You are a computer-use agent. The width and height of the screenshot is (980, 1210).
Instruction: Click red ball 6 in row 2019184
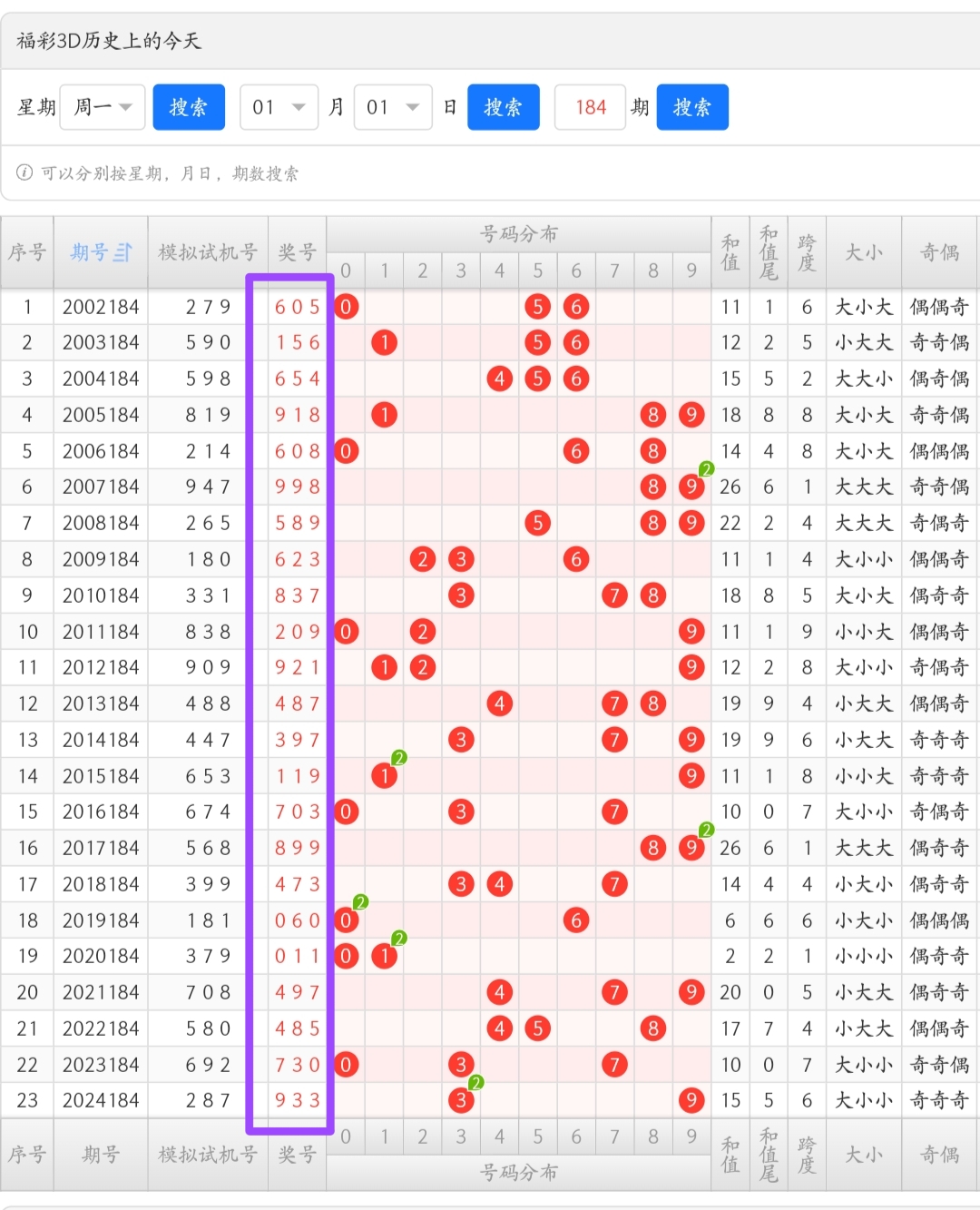576,920
